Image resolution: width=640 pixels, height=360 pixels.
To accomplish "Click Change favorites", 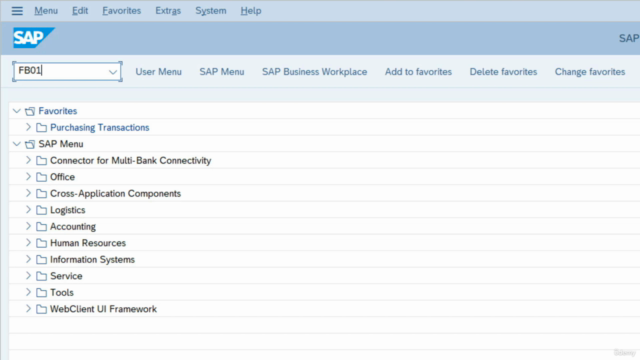I will coord(590,72).
